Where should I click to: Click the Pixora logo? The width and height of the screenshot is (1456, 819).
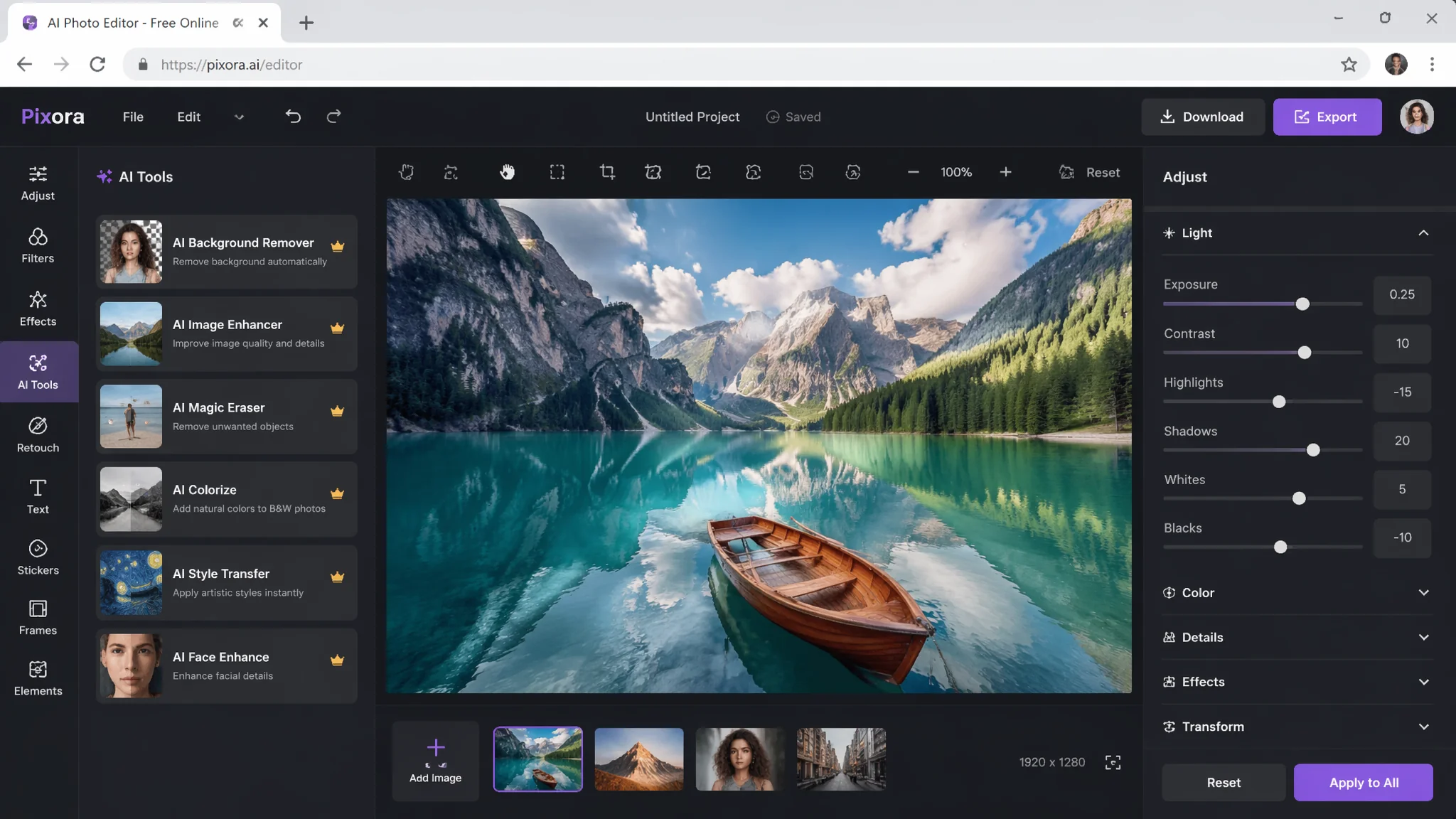point(53,117)
